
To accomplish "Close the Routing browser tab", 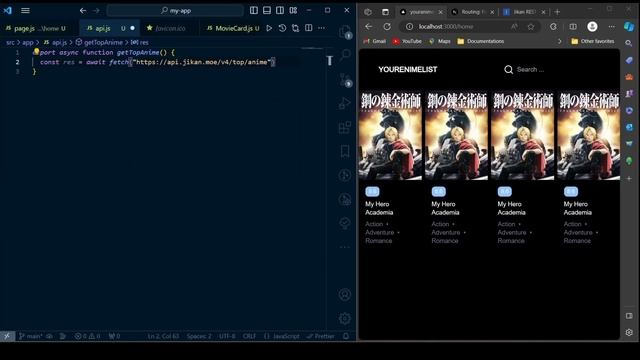I will (x=492, y=12).
